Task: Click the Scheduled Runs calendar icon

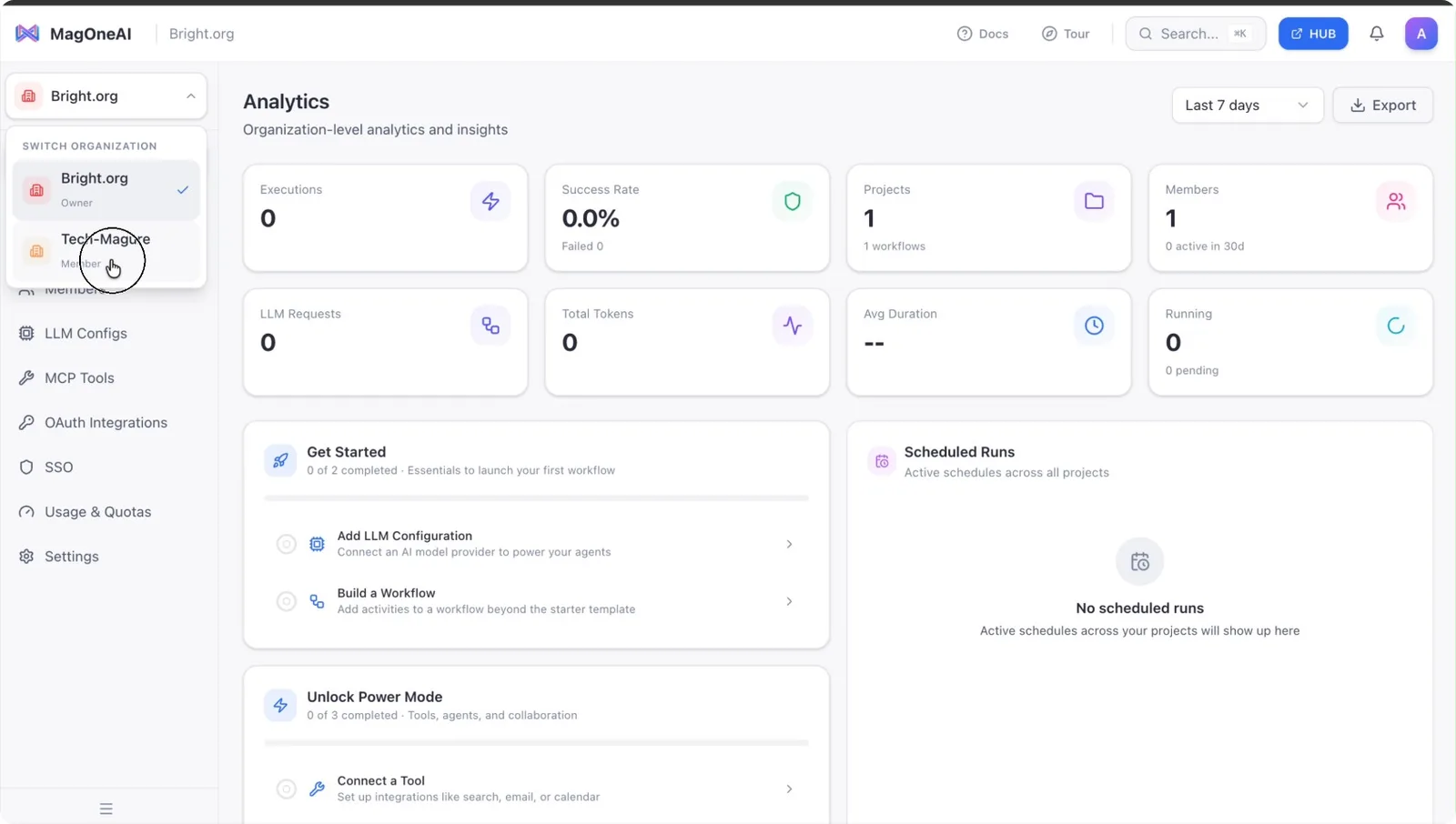Action: click(882, 461)
